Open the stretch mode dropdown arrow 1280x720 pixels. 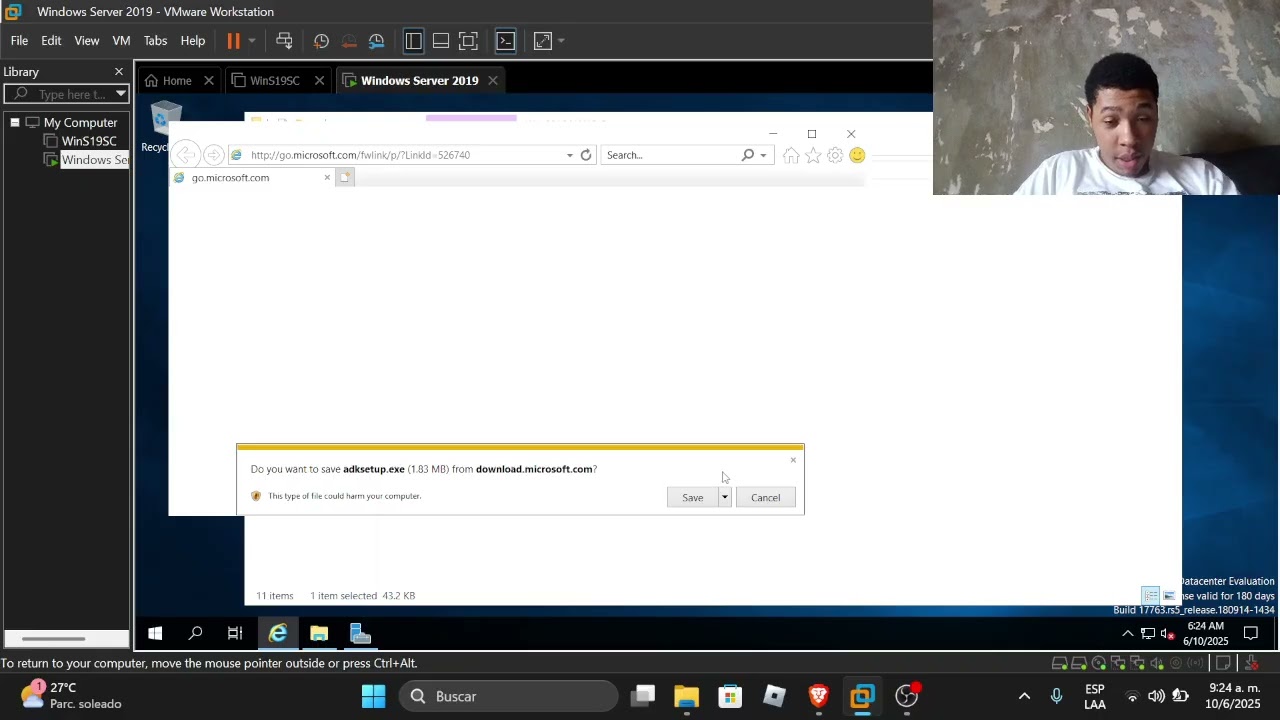pyautogui.click(x=561, y=41)
